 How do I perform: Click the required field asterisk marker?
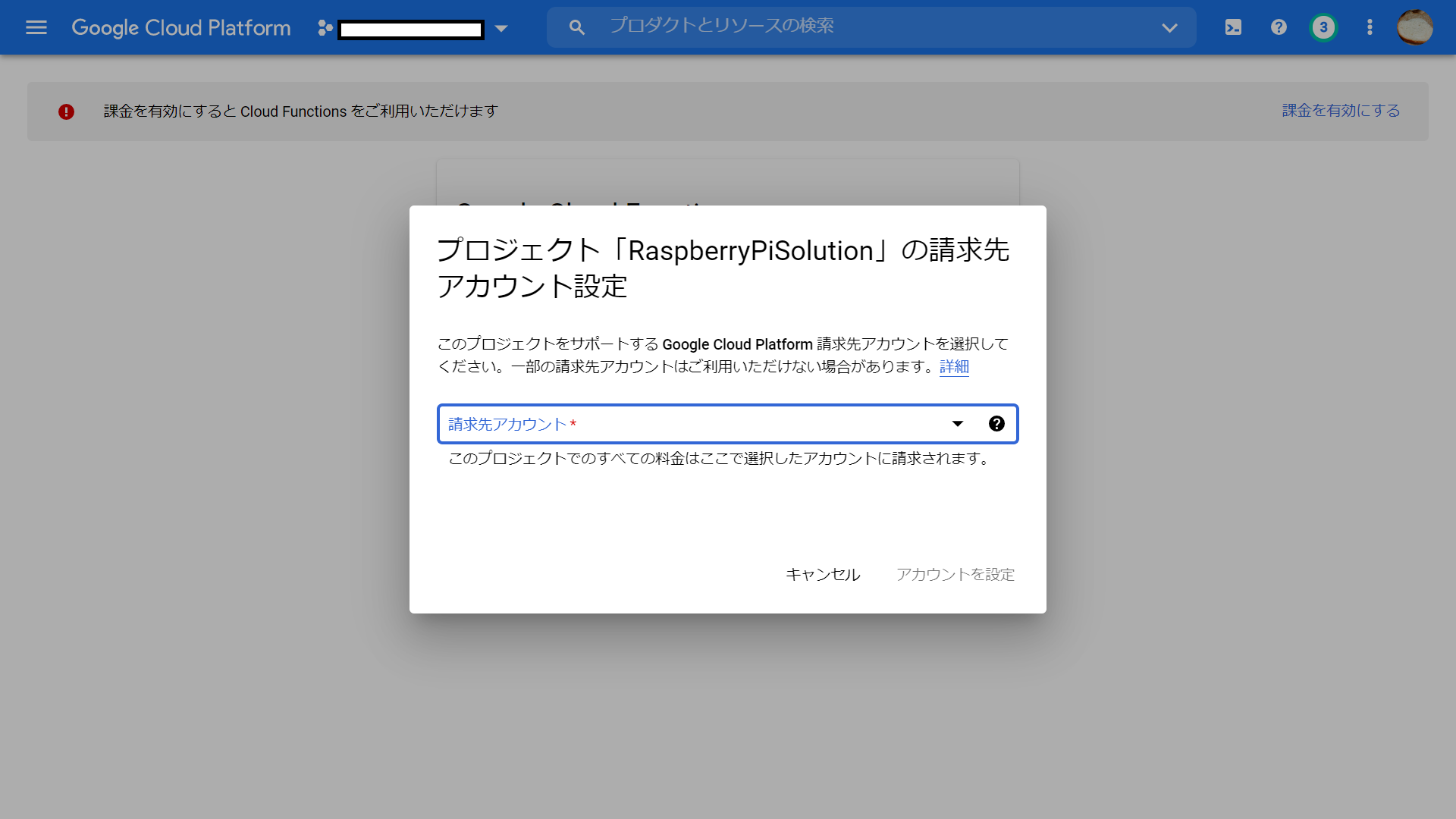coord(573,422)
